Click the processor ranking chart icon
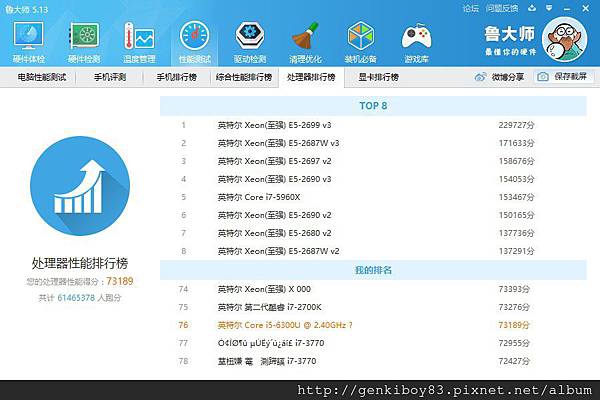This screenshot has width=600, height=400. click(x=80, y=186)
